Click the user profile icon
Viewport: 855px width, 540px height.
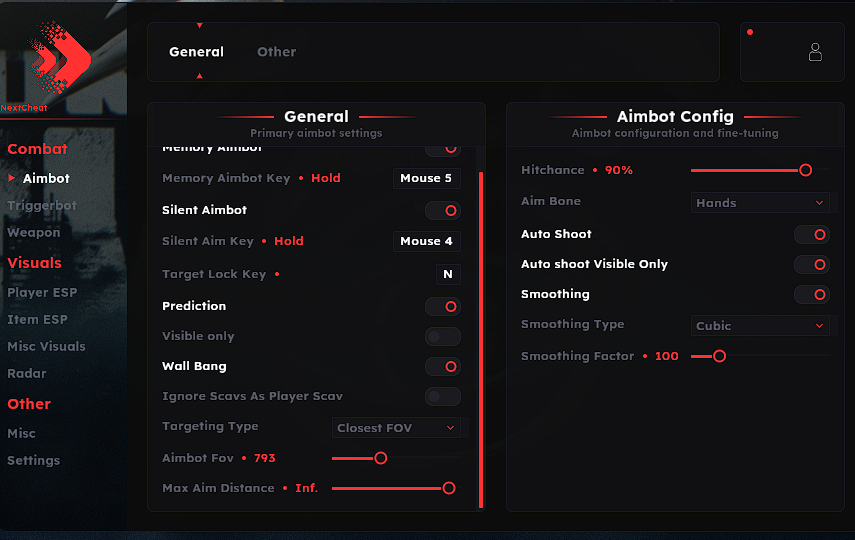815,52
